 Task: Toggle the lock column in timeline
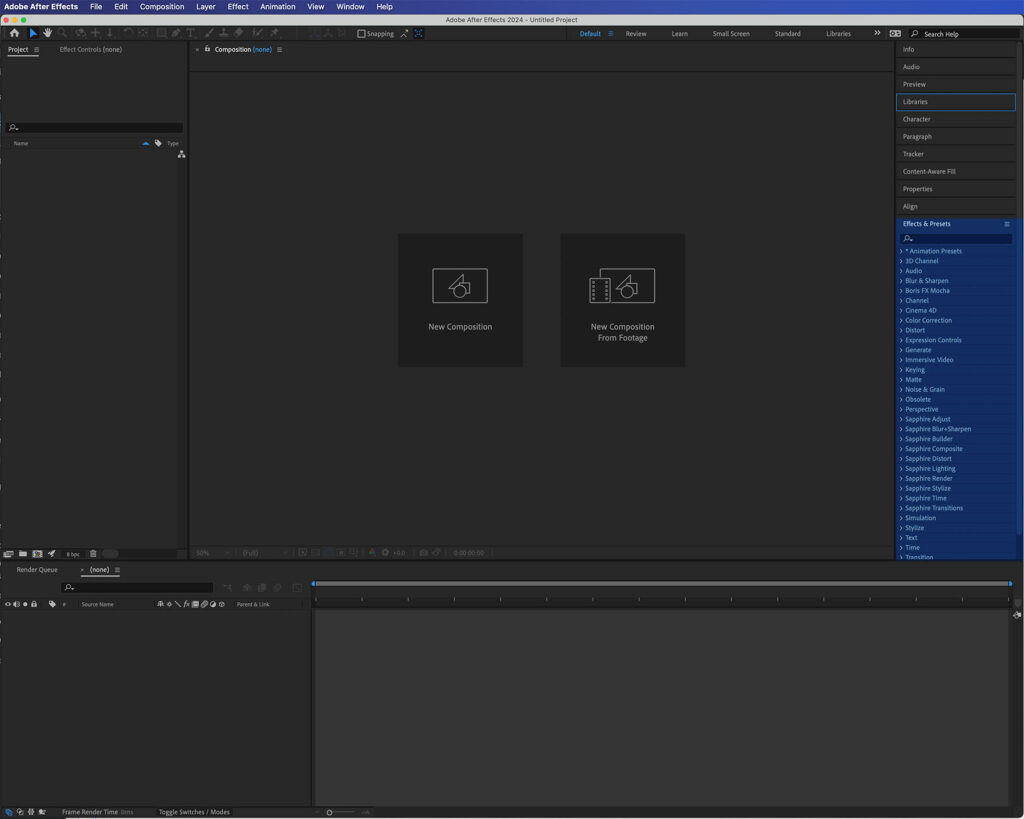coord(34,604)
